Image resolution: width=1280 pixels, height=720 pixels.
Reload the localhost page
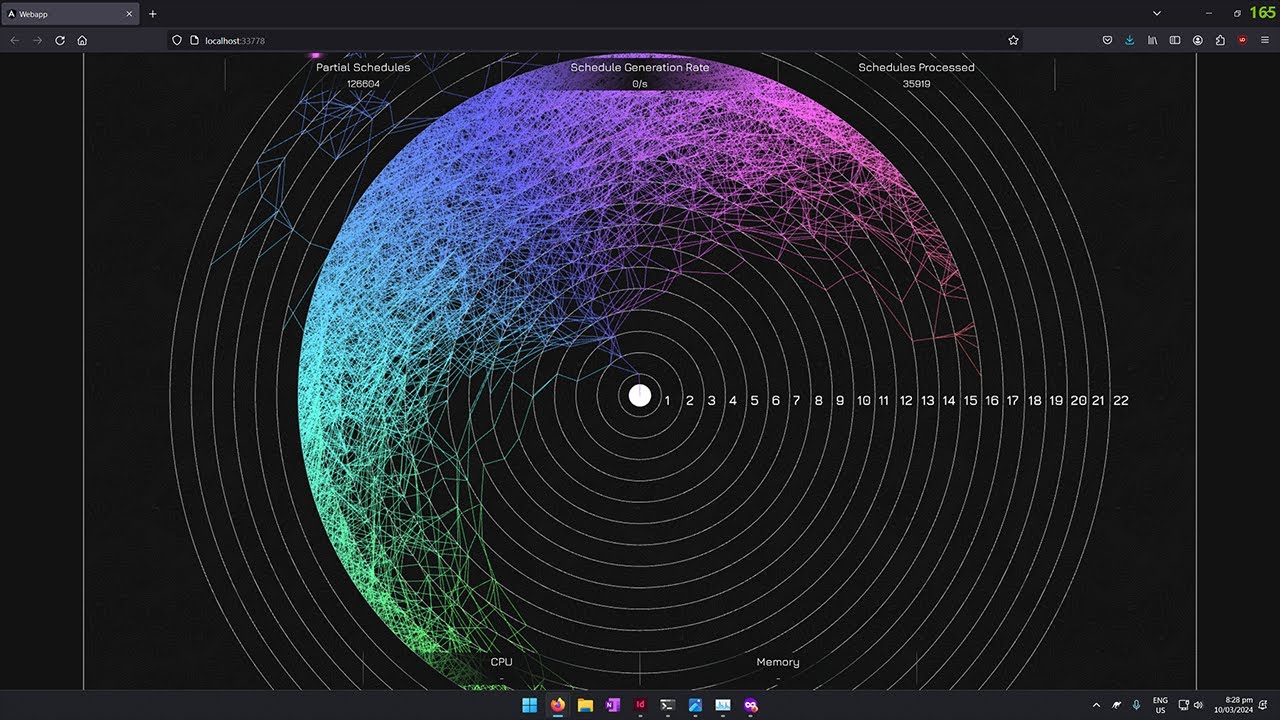60,40
